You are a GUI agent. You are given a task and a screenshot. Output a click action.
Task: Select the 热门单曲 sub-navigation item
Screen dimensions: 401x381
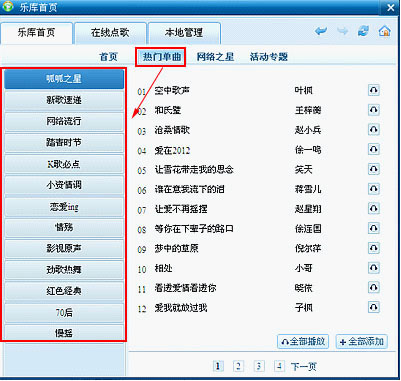tap(162, 57)
